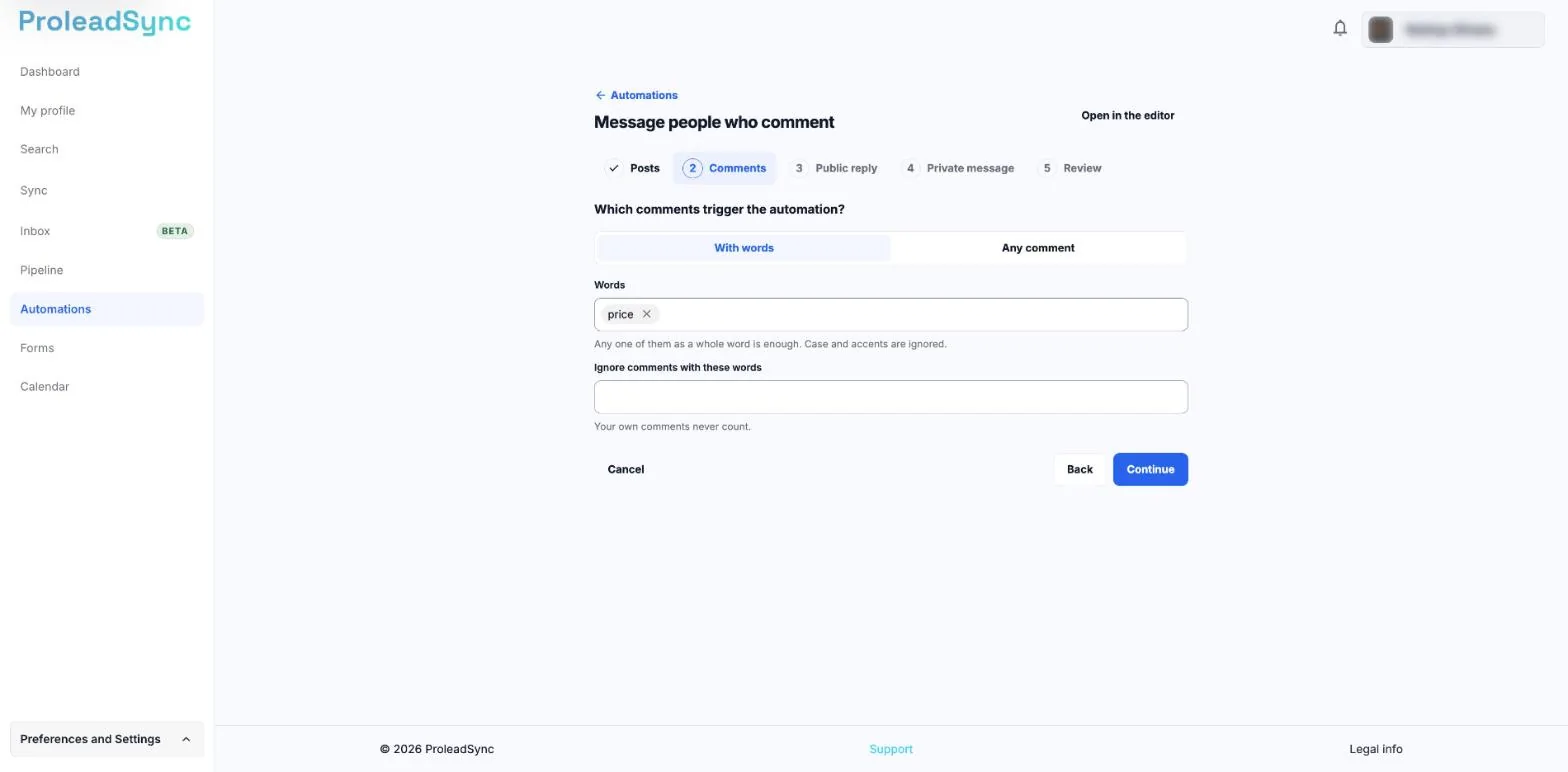Click the Back button
Screen dimensions: 1568x772
click(x=1080, y=470)
